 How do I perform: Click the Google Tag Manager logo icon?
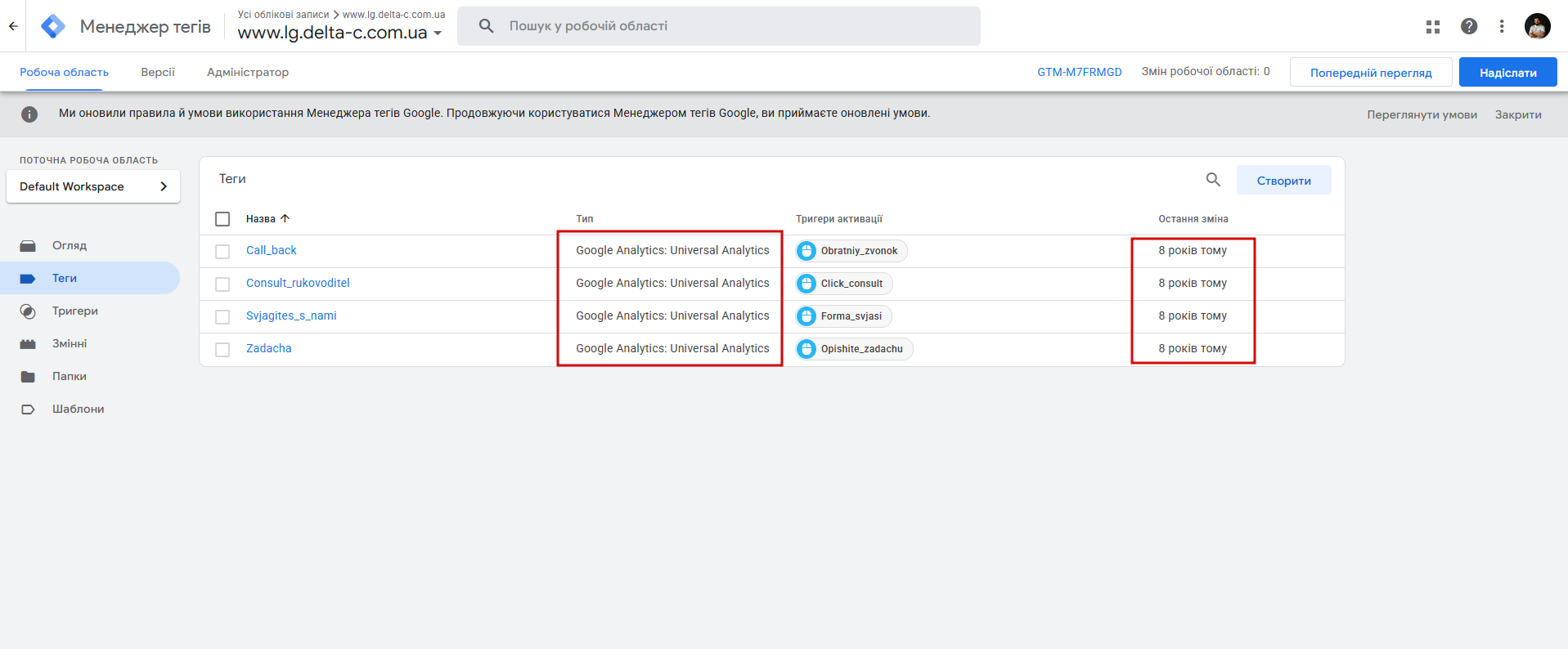[x=53, y=26]
